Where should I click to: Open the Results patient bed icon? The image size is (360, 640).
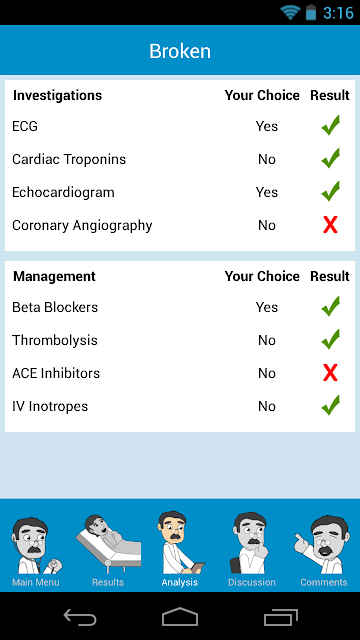(x=108, y=544)
